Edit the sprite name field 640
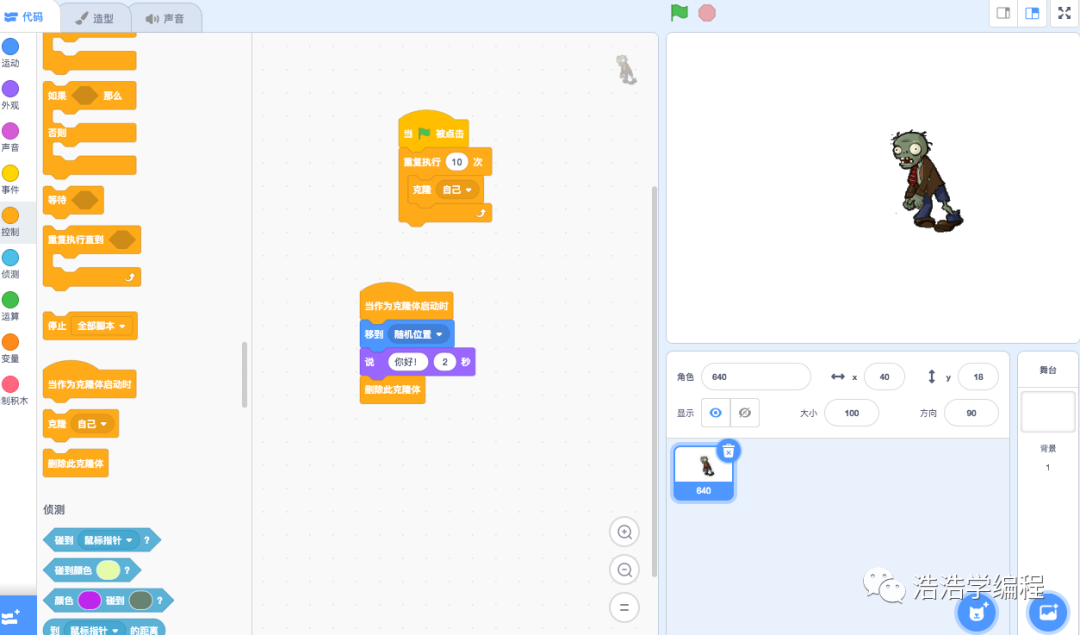 pyautogui.click(x=756, y=377)
